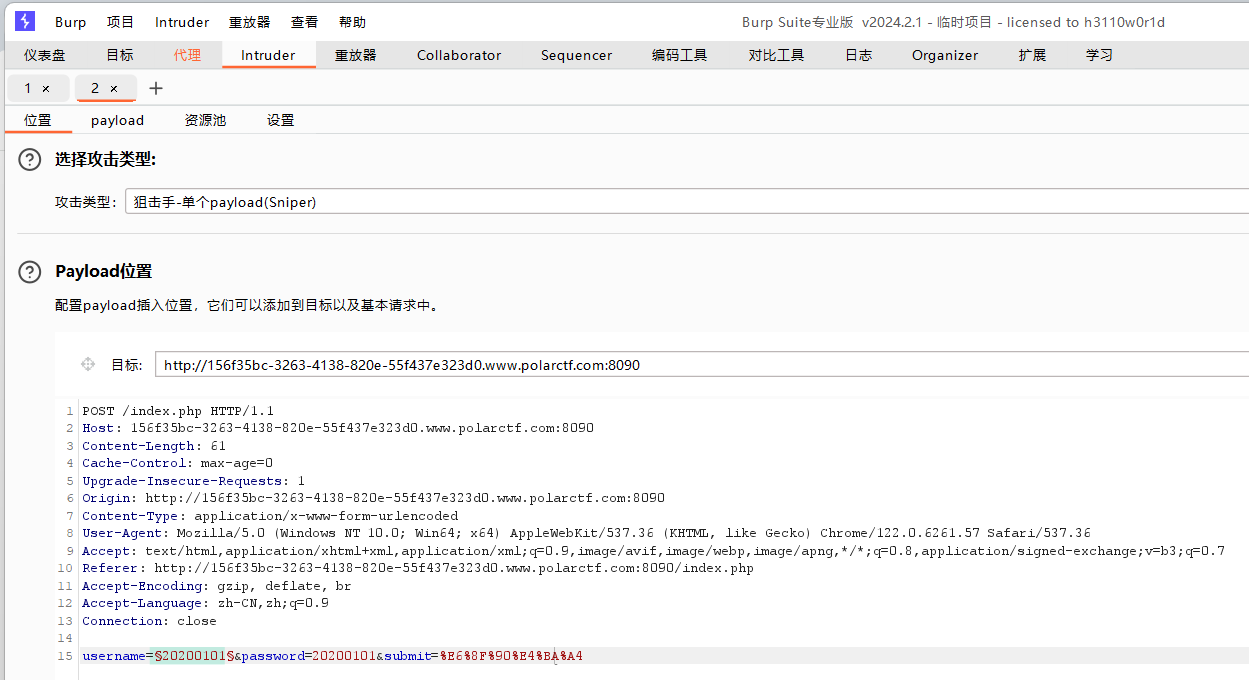Click the Host header line

click(x=338, y=428)
